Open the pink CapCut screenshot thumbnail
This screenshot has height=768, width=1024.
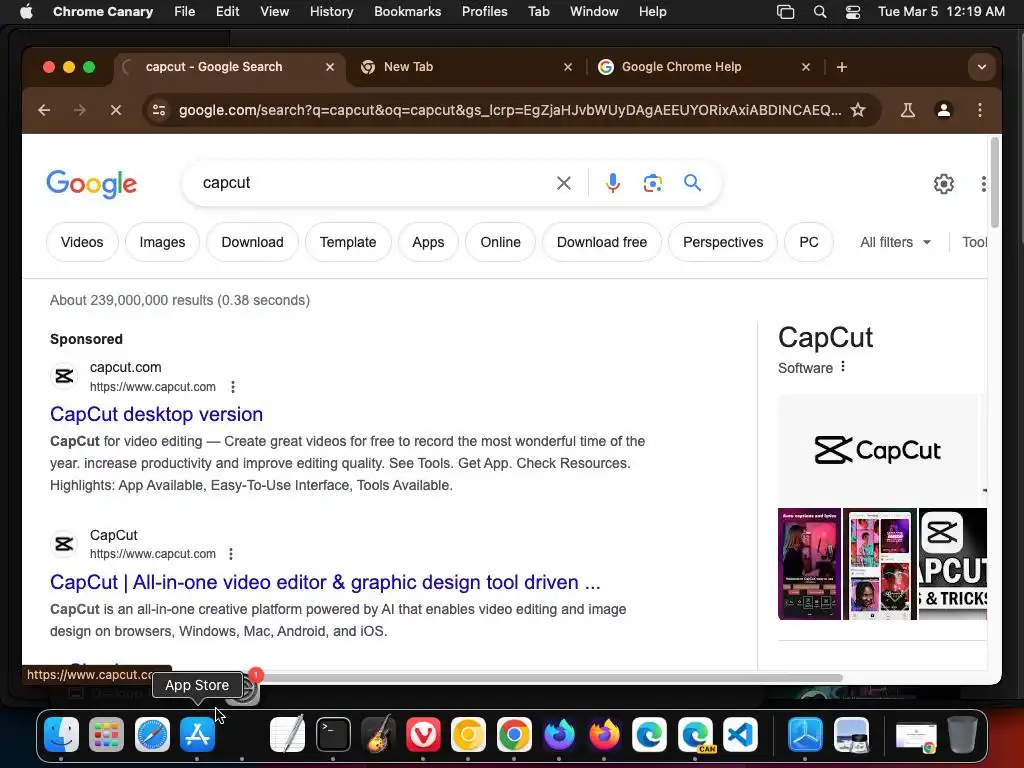(x=809, y=564)
